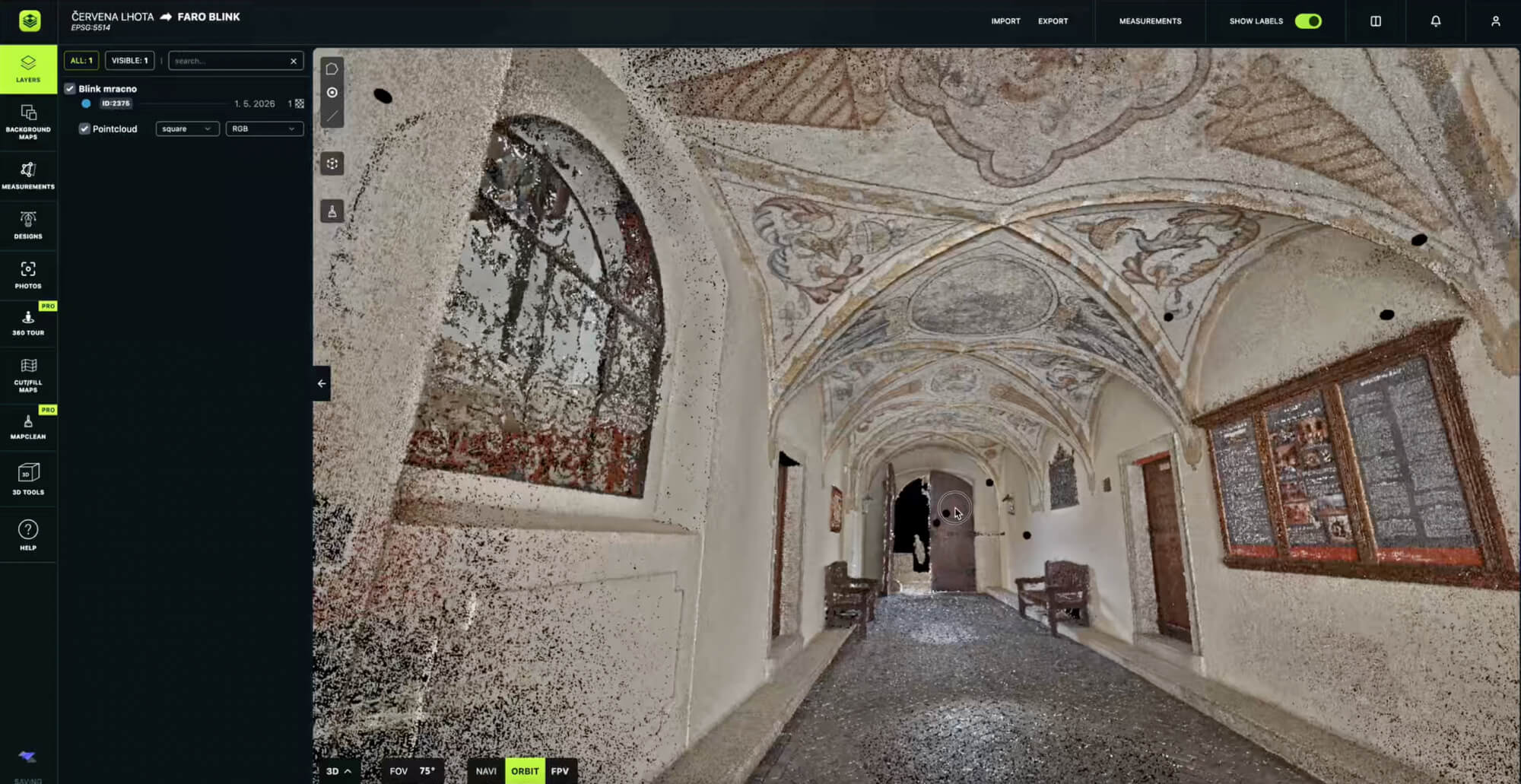Viewport: 1521px width, 784px height.
Task: Switch to FPV navigation mode
Action: (x=560, y=771)
